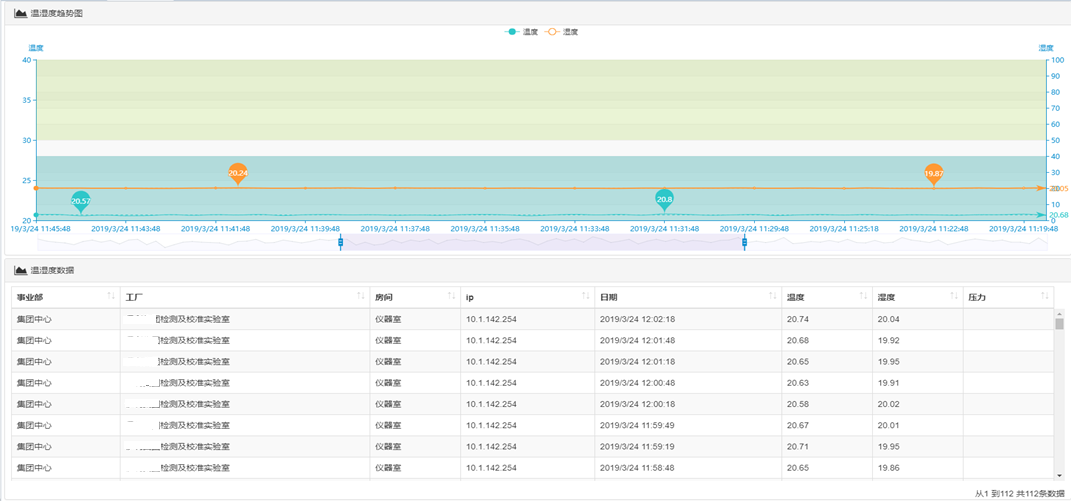1071x501 pixels.
Task: Click the 20.57 temperature marker pin
Action: [81, 200]
